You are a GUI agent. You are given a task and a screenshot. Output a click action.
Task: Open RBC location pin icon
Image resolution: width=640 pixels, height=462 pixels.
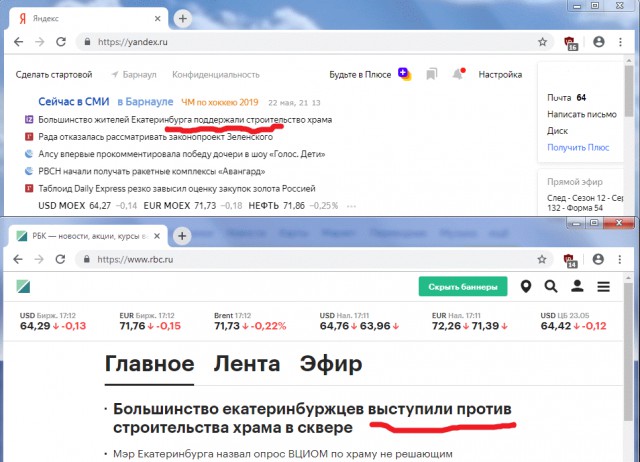pyautogui.click(x=526, y=287)
